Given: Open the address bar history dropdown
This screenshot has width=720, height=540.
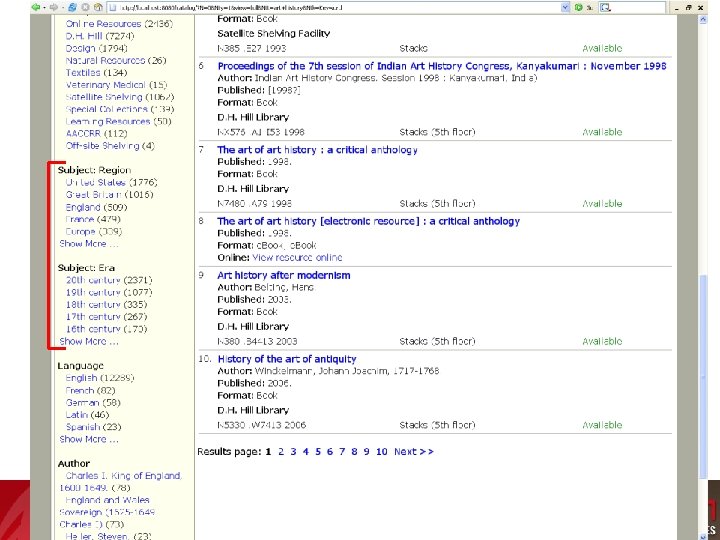Looking at the screenshot, I should [566, 7].
